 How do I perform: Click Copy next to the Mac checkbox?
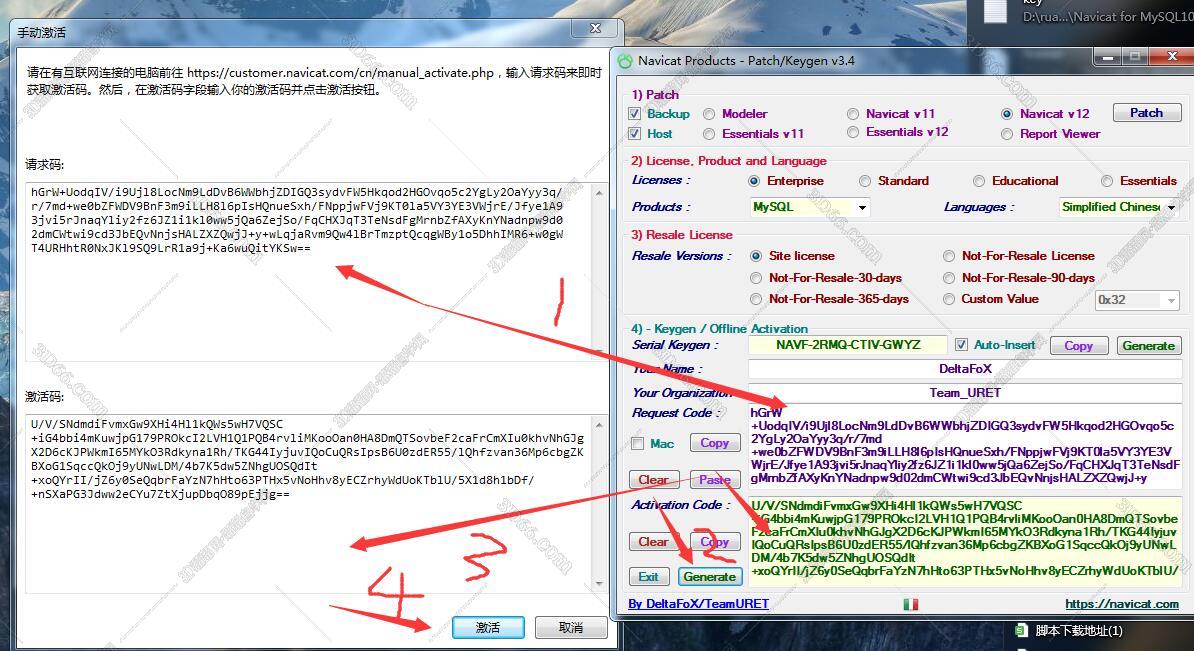tap(714, 443)
